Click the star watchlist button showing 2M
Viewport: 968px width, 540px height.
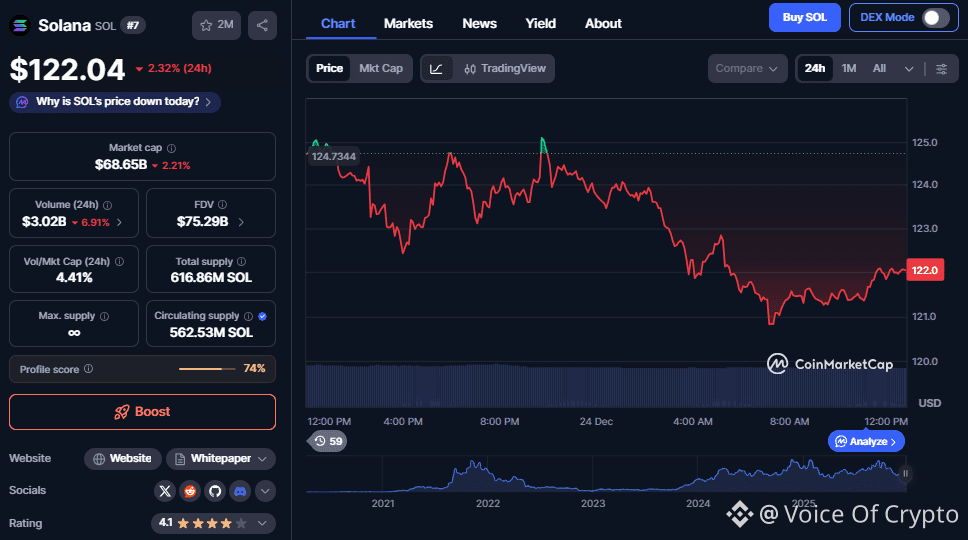[x=216, y=25]
